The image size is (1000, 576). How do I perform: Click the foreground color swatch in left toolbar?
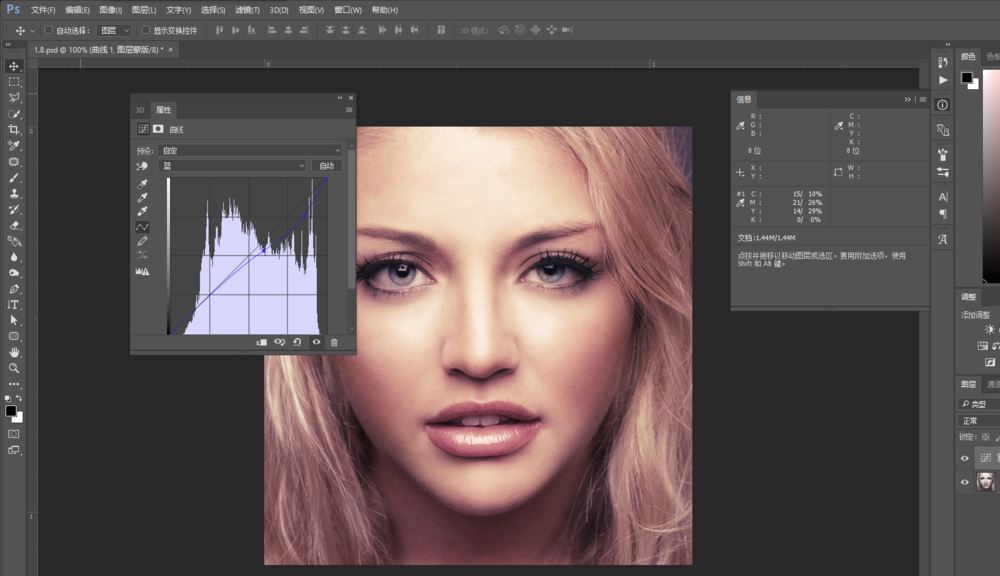coord(11,411)
